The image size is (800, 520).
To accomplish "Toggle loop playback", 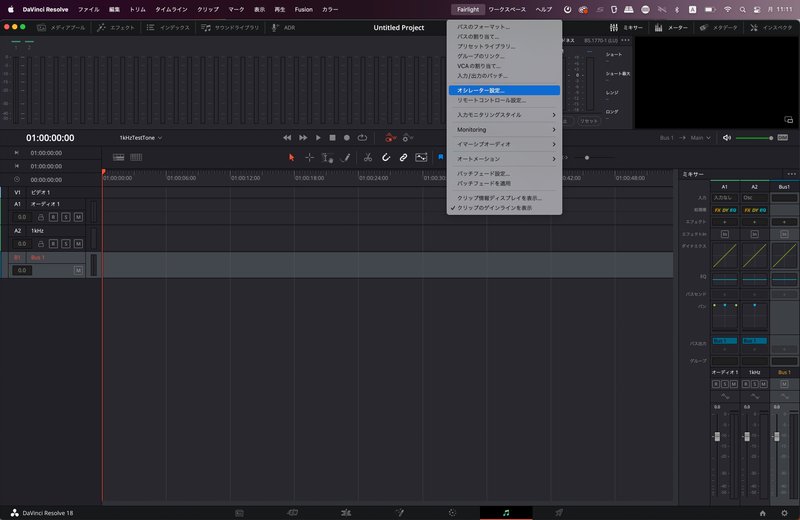I will (x=362, y=138).
